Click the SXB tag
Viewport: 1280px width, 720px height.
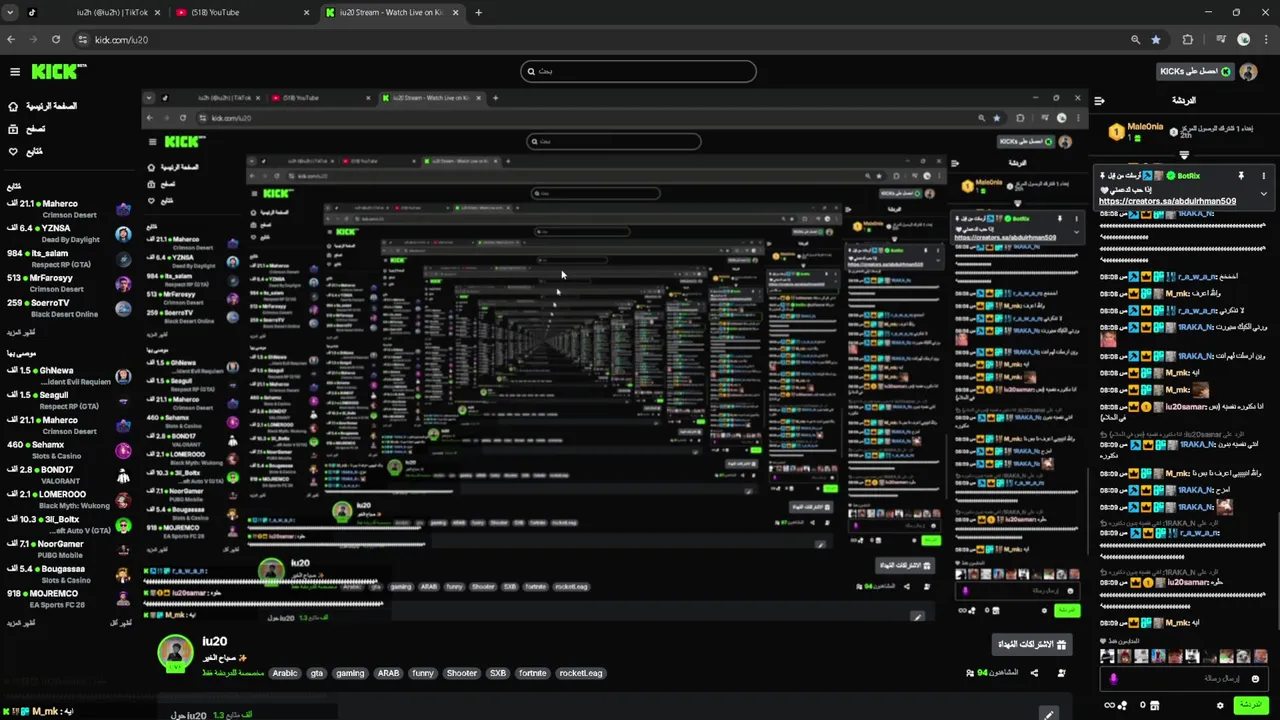coord(497,673)
